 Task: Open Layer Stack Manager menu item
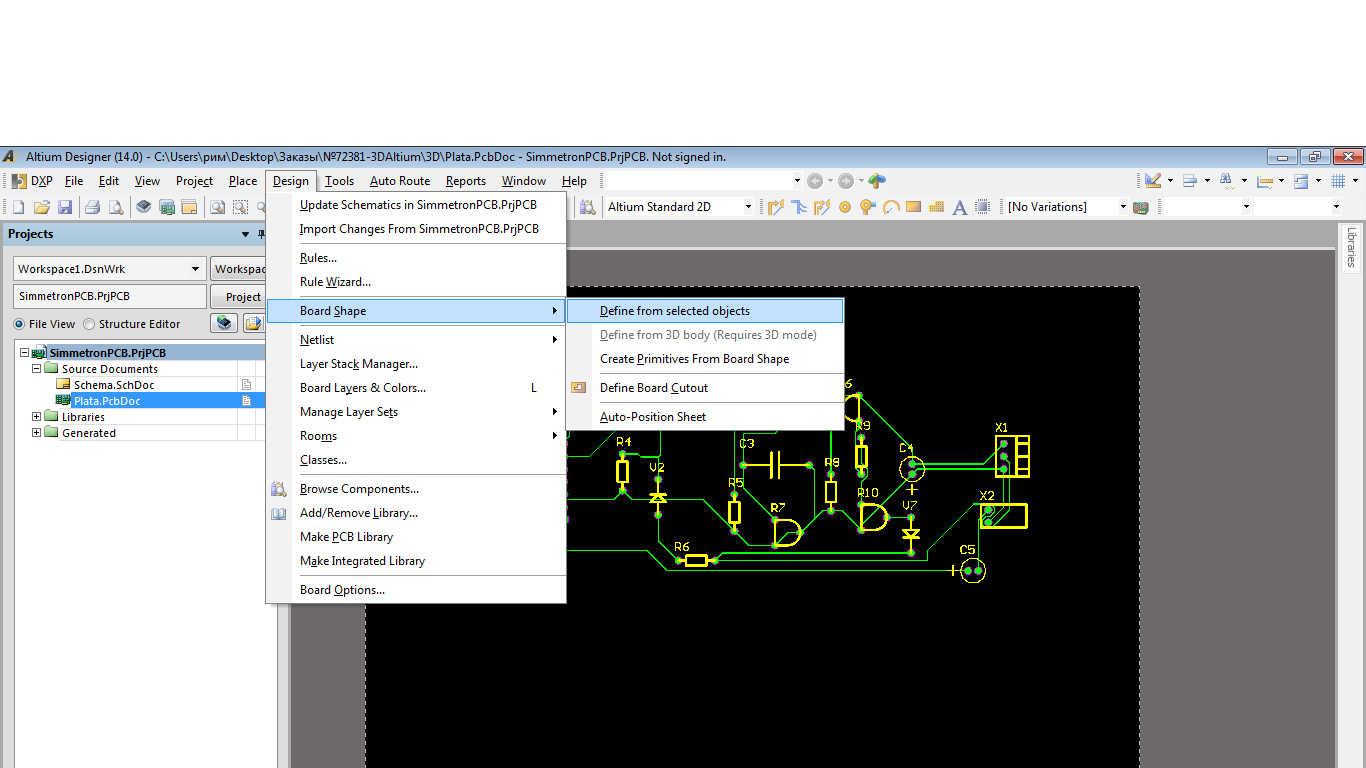pyautogui.click(x=359, y=364)
